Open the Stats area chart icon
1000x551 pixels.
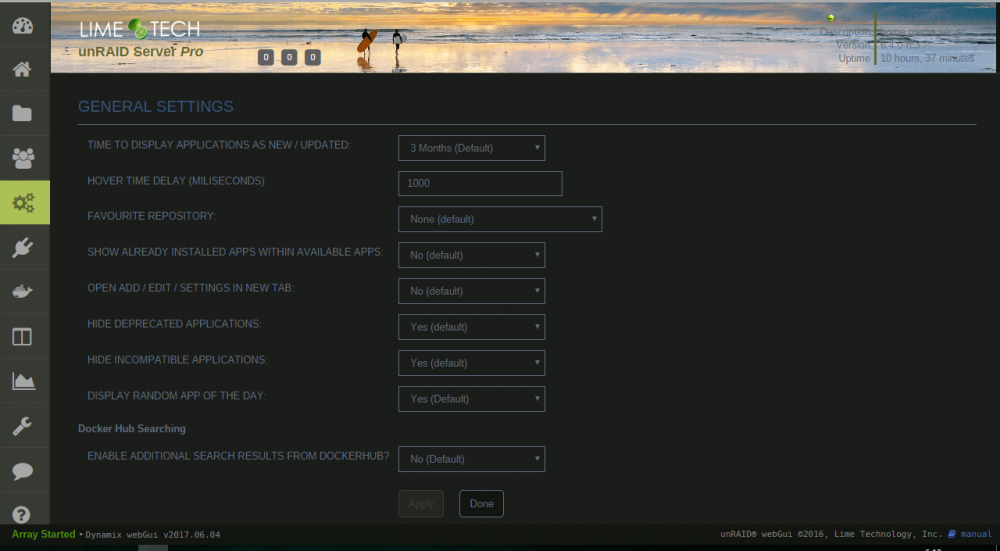[x=23, y=381]
